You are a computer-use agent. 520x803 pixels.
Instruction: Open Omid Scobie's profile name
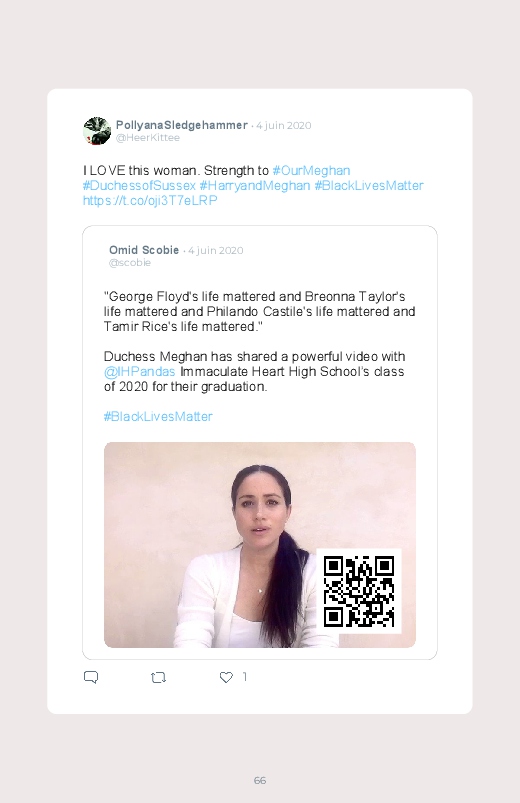pyautogui.click(x=144, y=250)
